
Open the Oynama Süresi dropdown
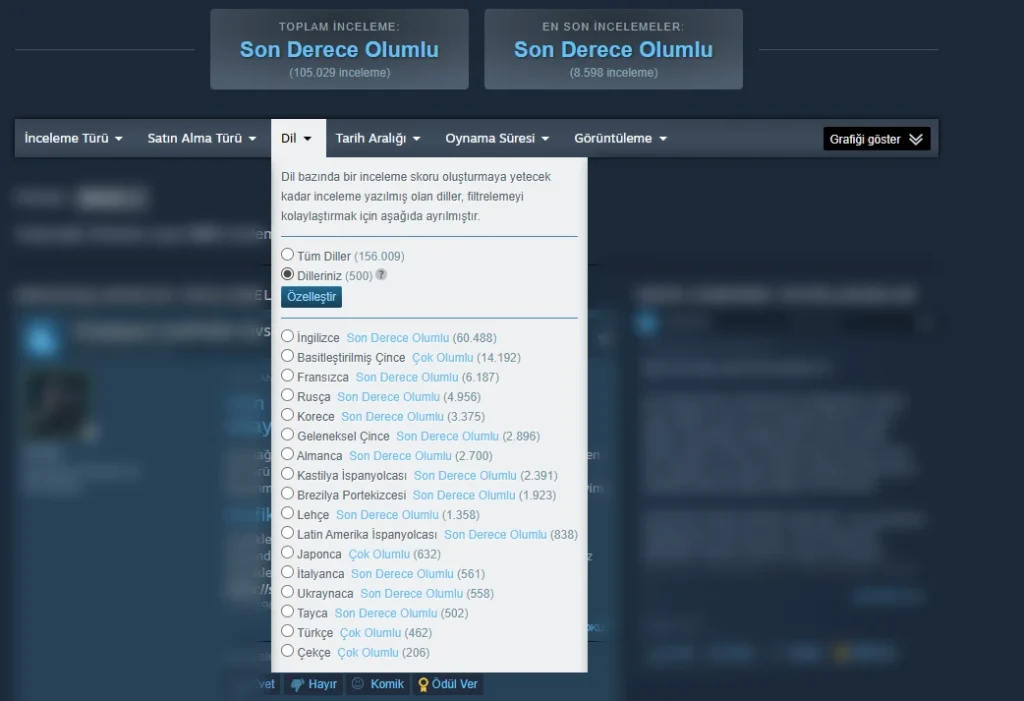coord(497,139)
